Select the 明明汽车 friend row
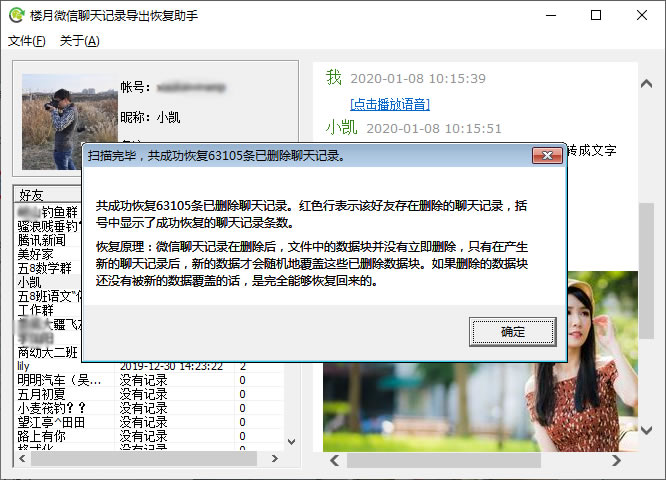666x480 pixels. 150,380
